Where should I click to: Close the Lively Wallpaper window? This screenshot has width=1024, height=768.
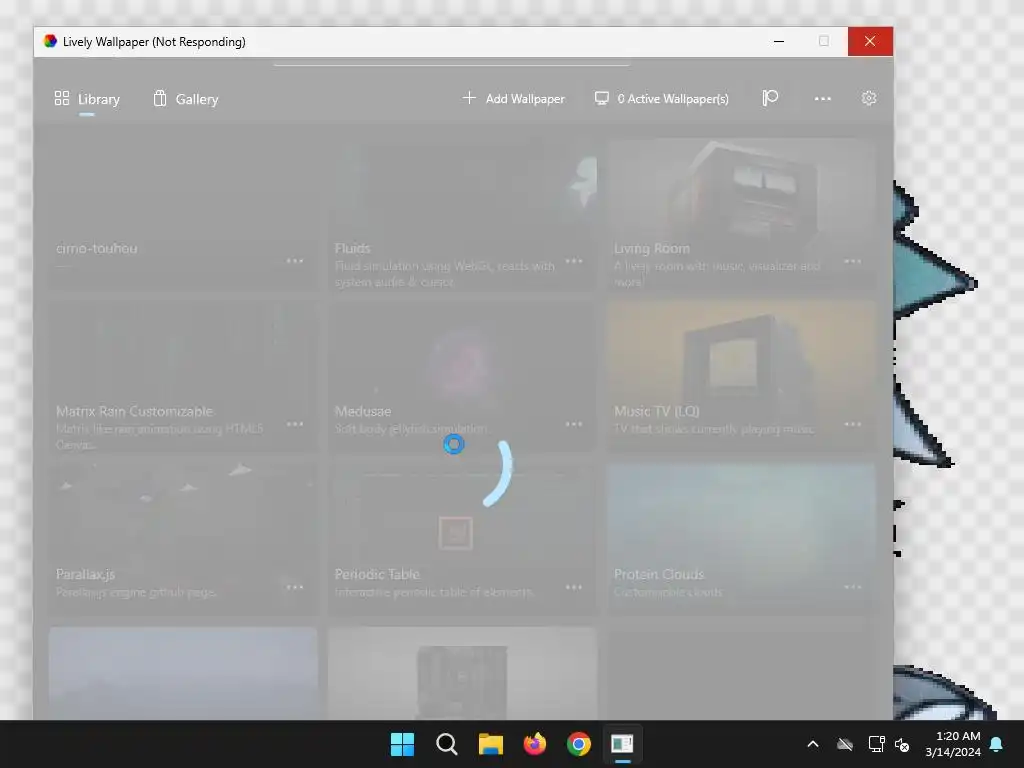[870, 41]
